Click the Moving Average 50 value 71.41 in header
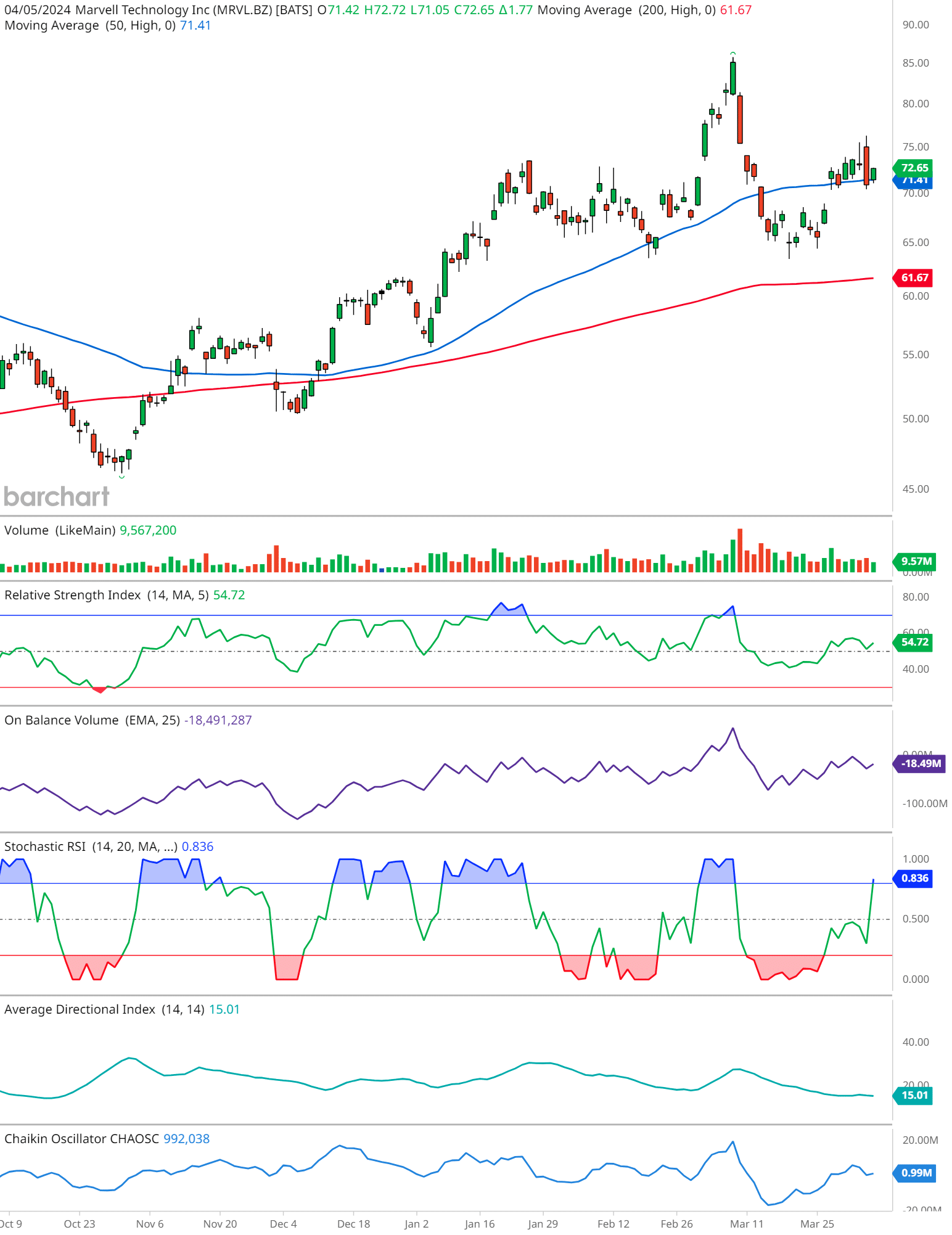Viewport: 952px width, 1235px height. [195, 25]
